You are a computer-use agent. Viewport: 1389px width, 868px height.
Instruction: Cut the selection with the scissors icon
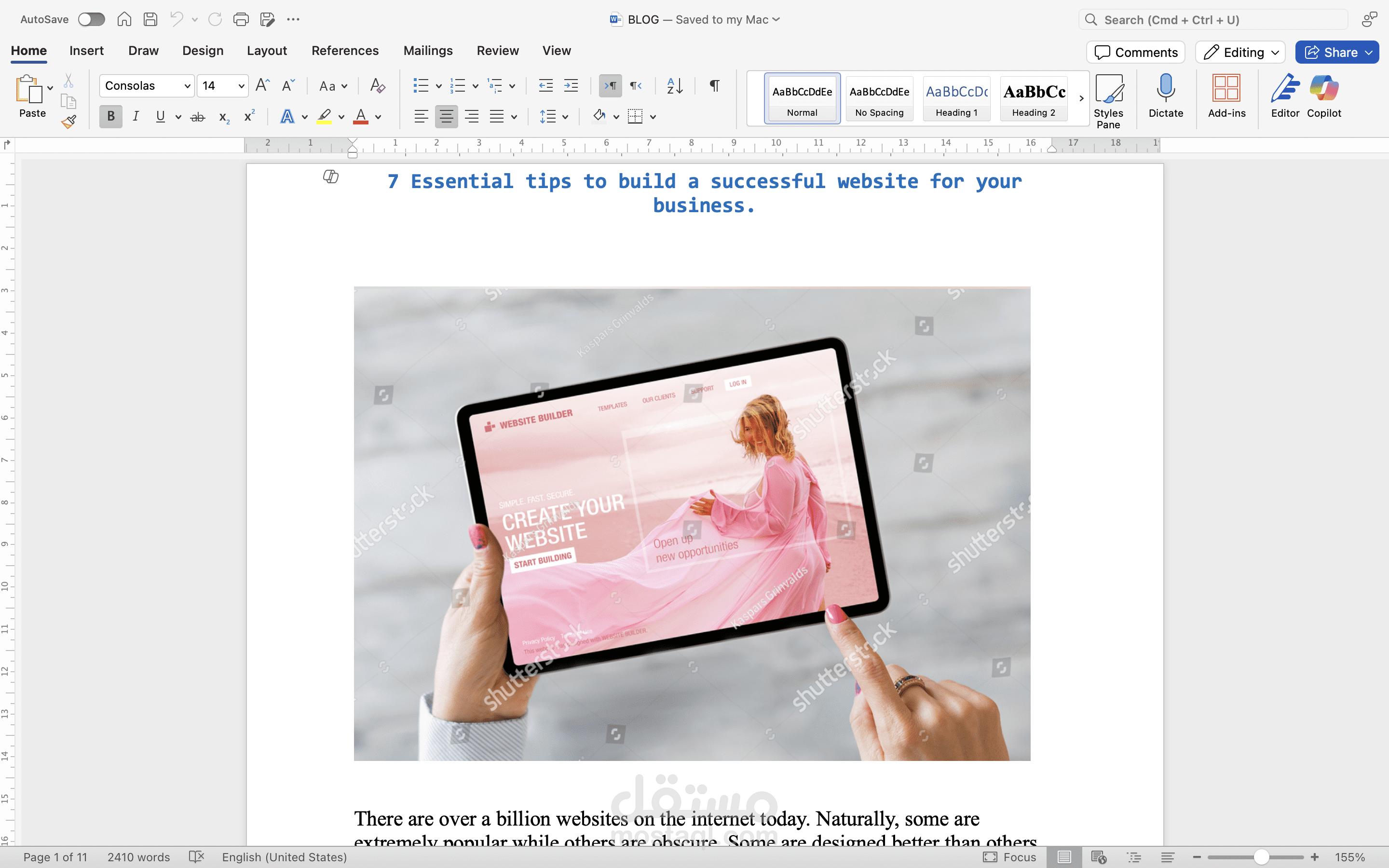coord(68,81)
